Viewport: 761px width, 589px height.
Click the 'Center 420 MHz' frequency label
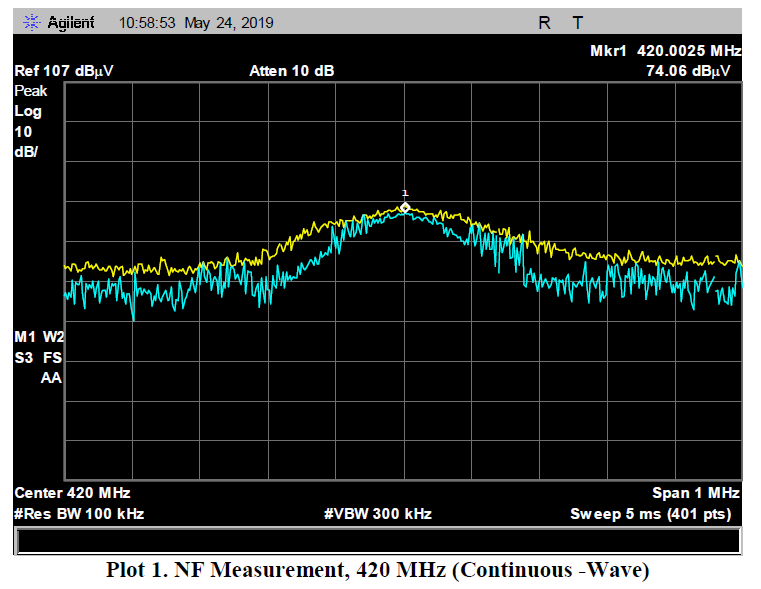tap(72, 493)
